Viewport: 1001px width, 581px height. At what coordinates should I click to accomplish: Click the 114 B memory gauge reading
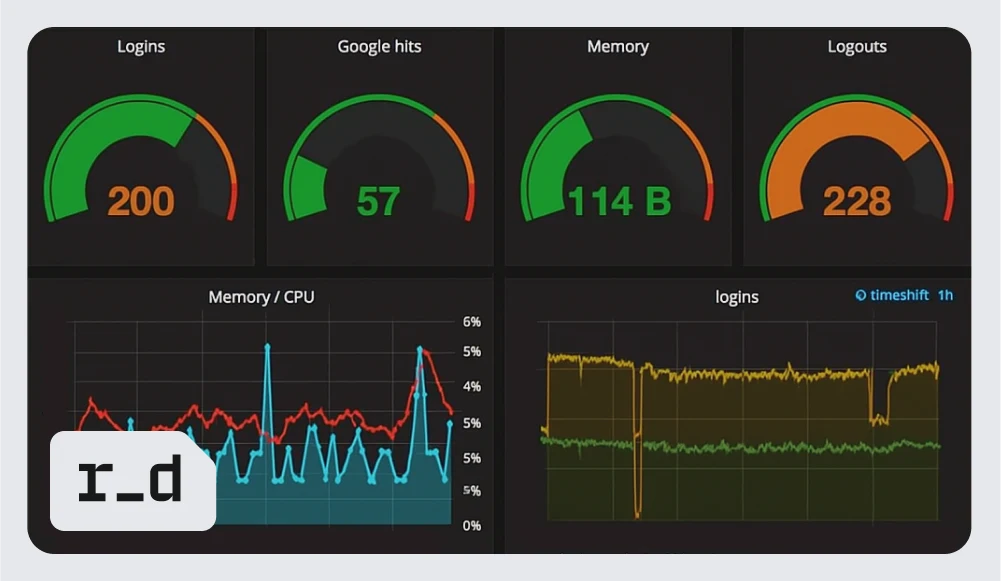618,202
